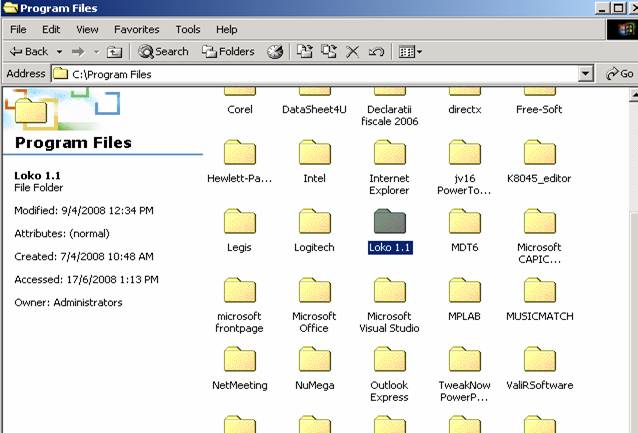
Task: Select the Outlook Express folder icon
Action: (x=390, y=359)
